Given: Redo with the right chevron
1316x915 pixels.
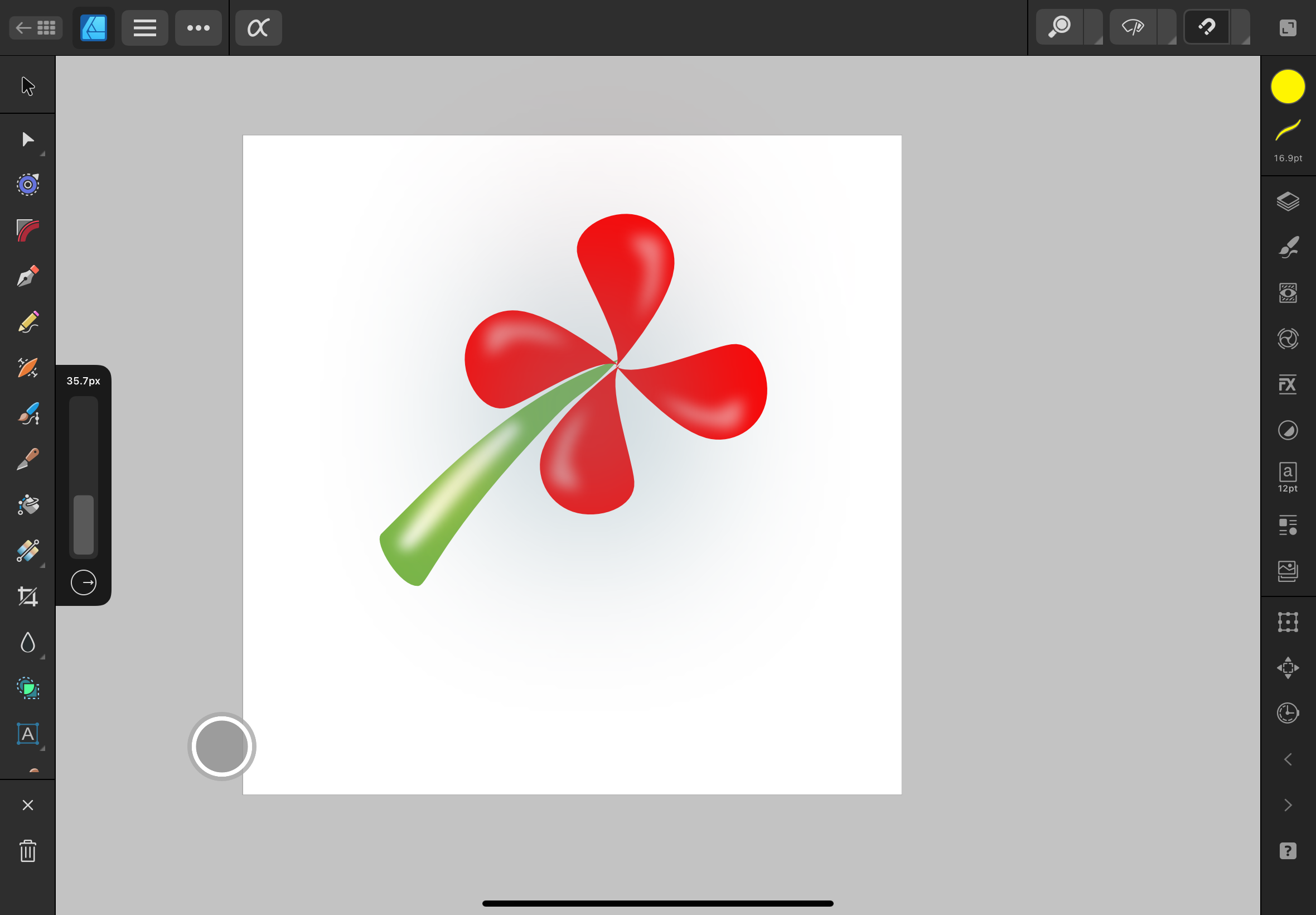Looking at the screenshot, I should pyautogui.click(x=1288, y=805).
